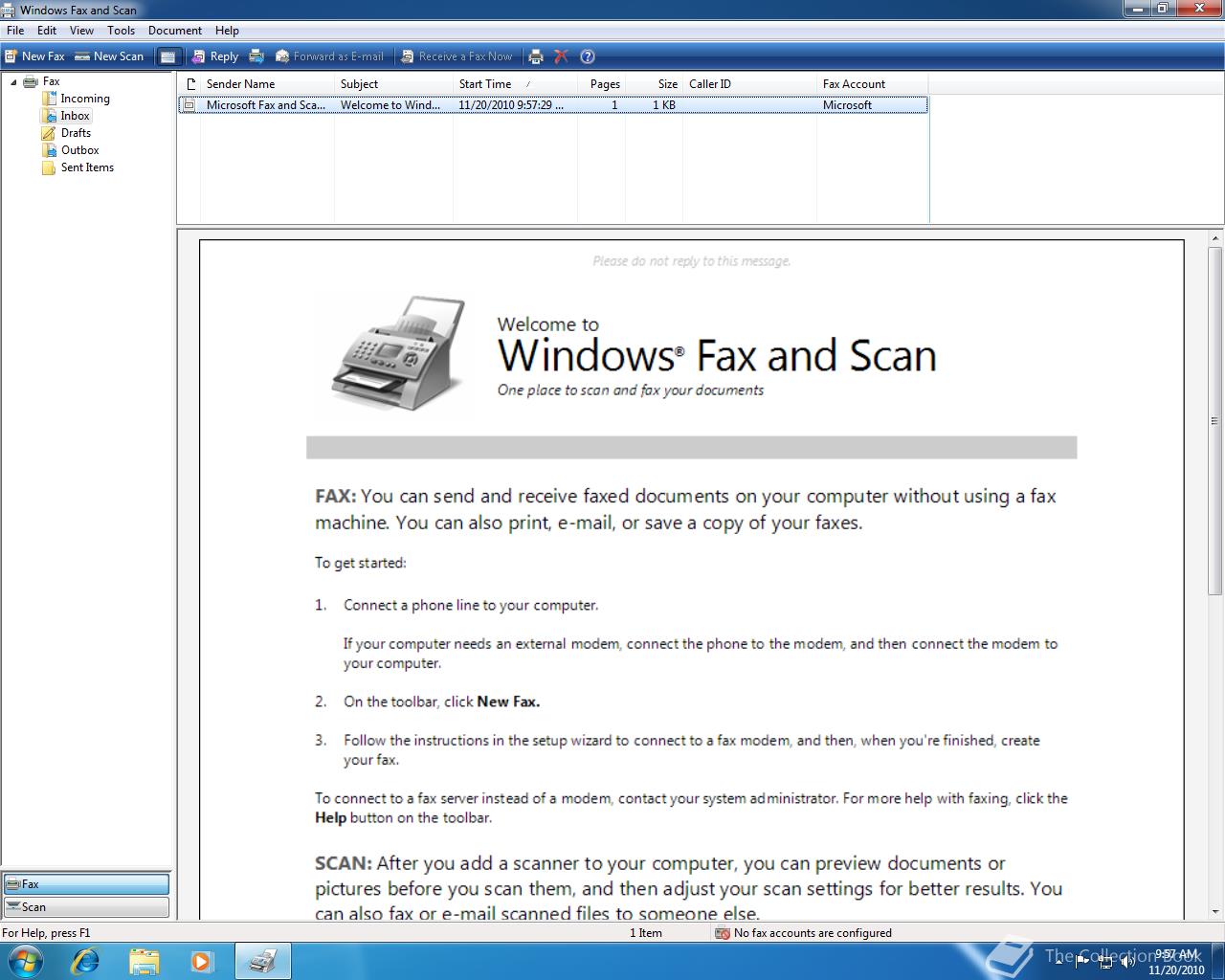Click the 'Microsoft' fax account cell
The image size is (1225, 980).
coord(847,105)
